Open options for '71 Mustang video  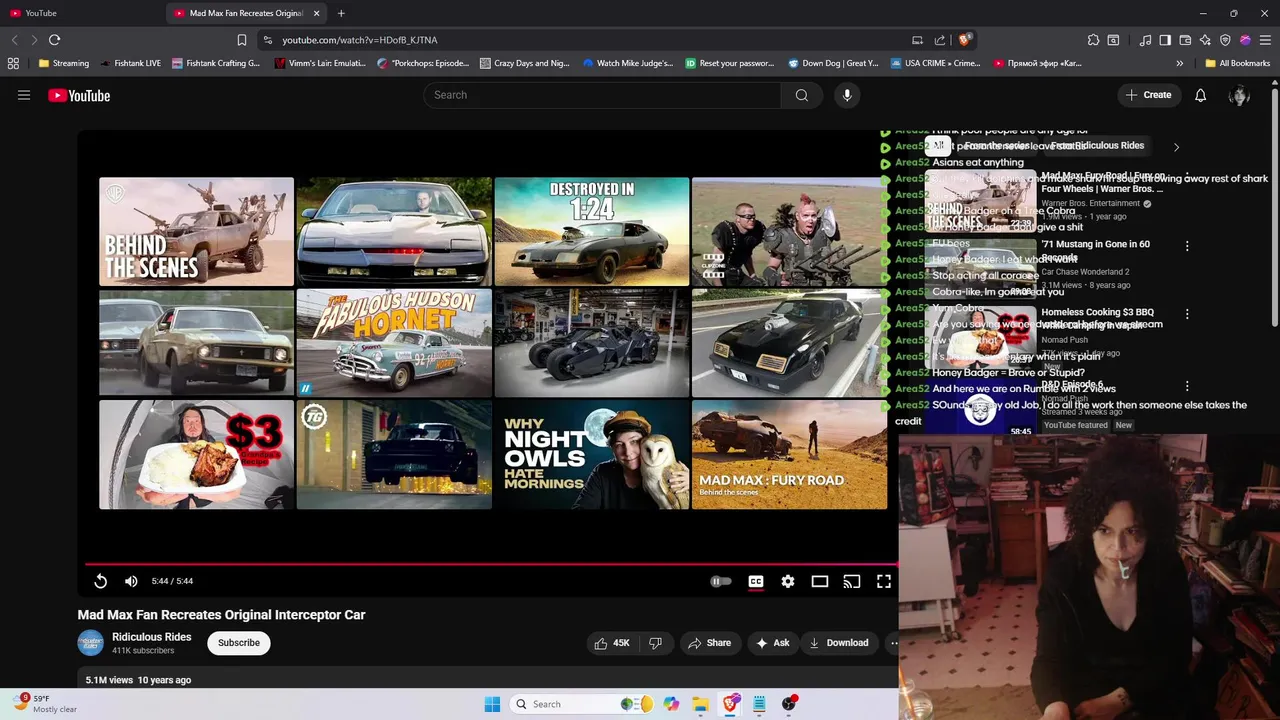point(1187,245)
